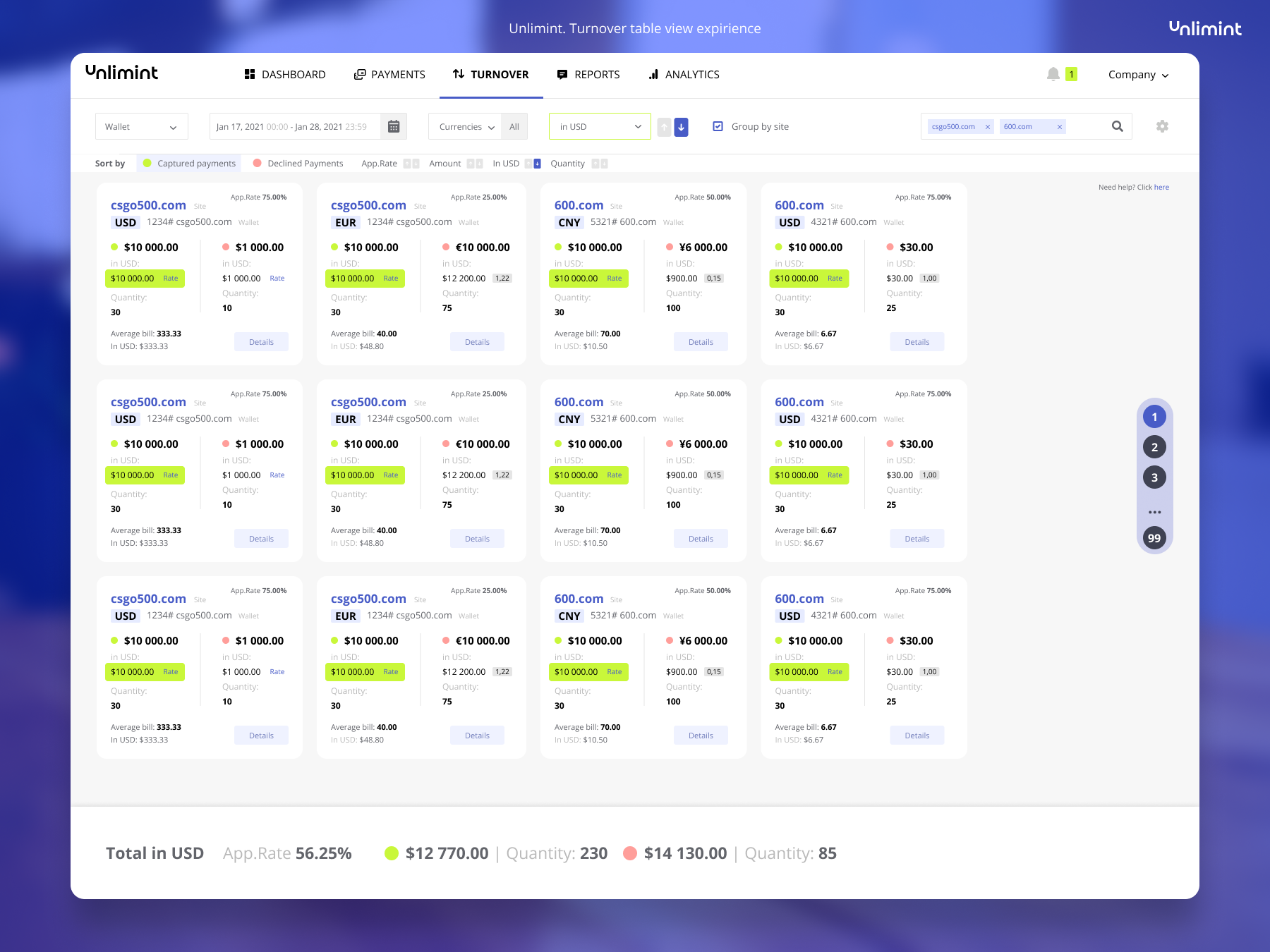Open the notifications bell
Viewport: 1270px width, 952px height.
(x=1053, y=74)
